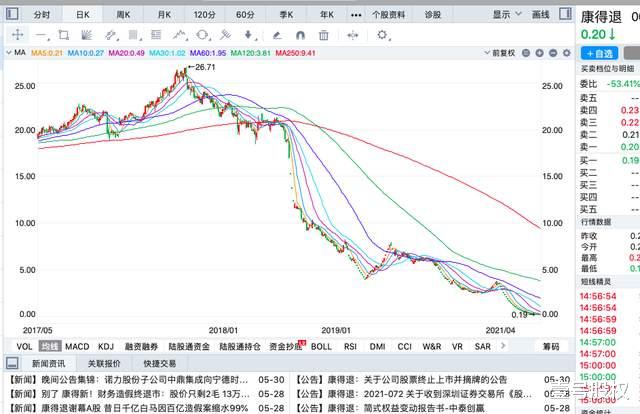640x414 pixels.
Task: Toggle the MACD indicator
Action: [x=77, y=346]
